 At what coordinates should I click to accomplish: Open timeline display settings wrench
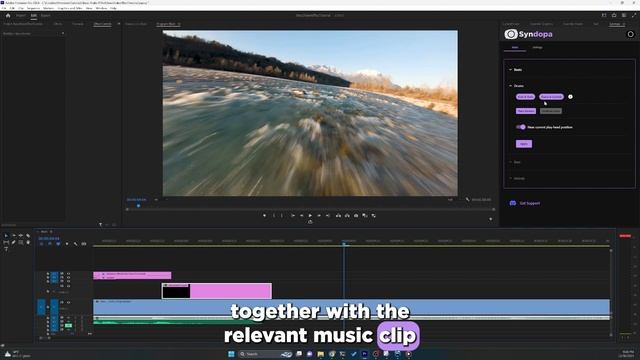pos(76,244)
